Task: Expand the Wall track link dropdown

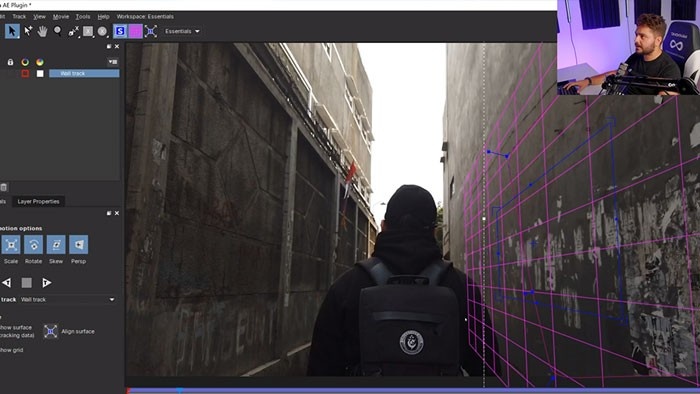Action: (x=67, y=299)
